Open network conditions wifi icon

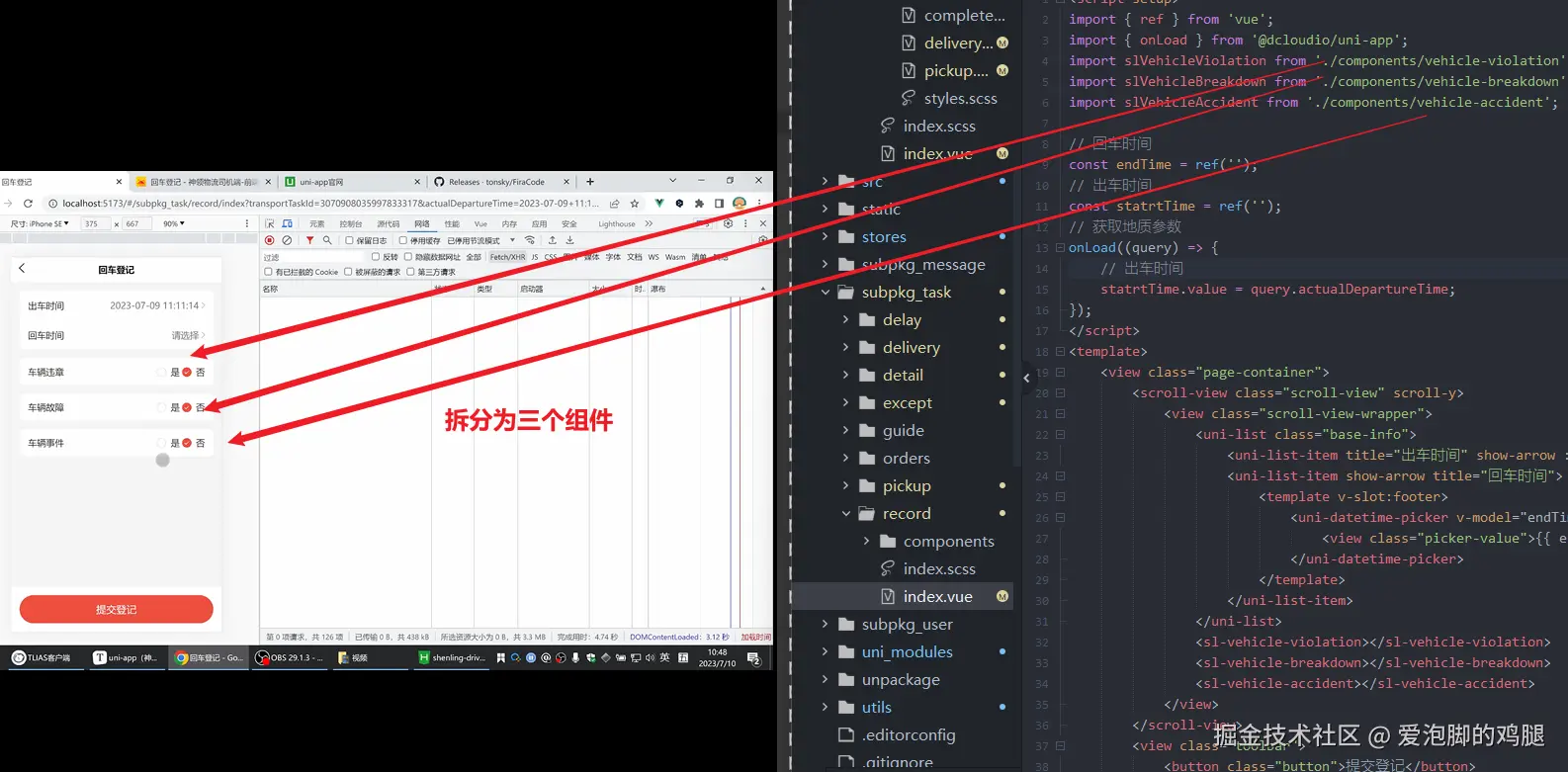click(x=530, y=240)
